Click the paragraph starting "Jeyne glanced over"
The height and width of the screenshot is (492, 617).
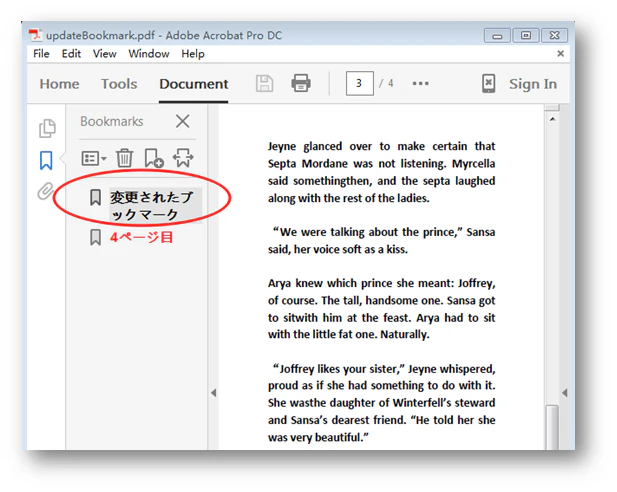click(381, 172)
